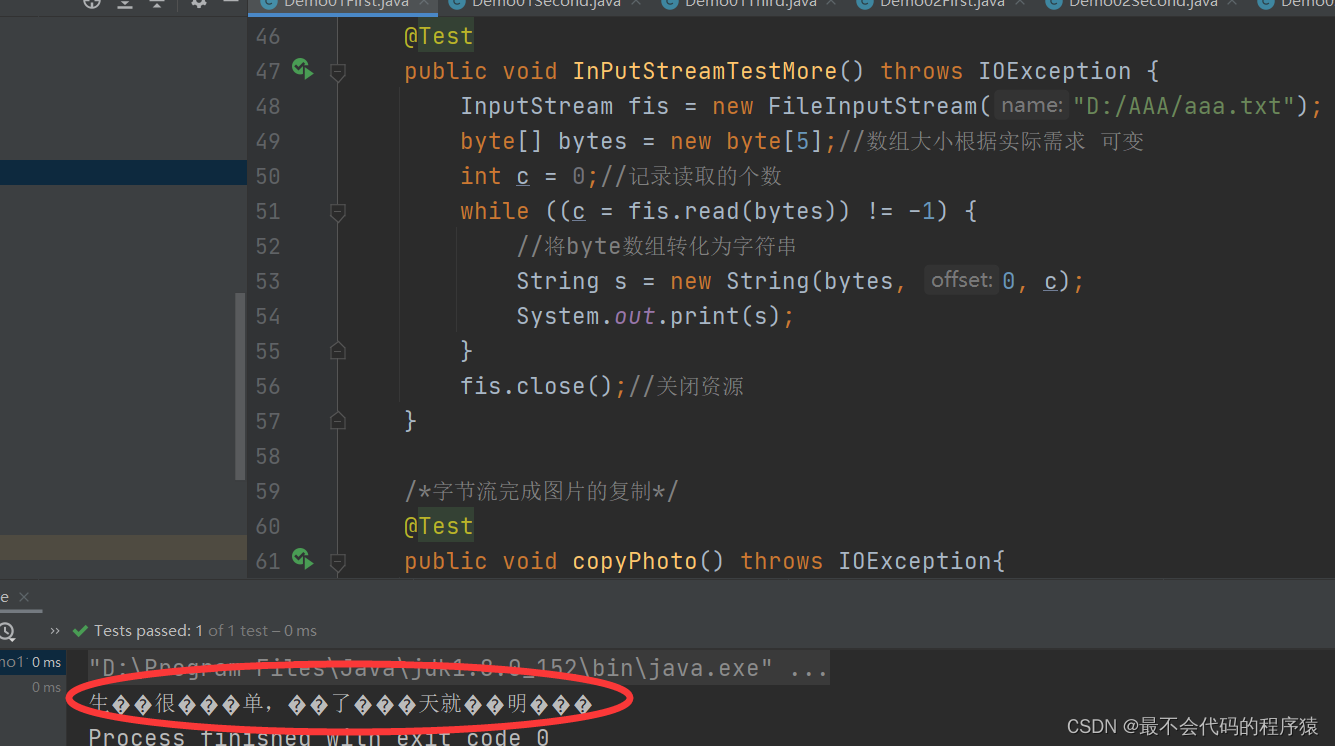This screenshot has width=1335, height=746.
Task: Select the Demo01Third.java tab
Action: pyautogui.click(x=750, y=4)
